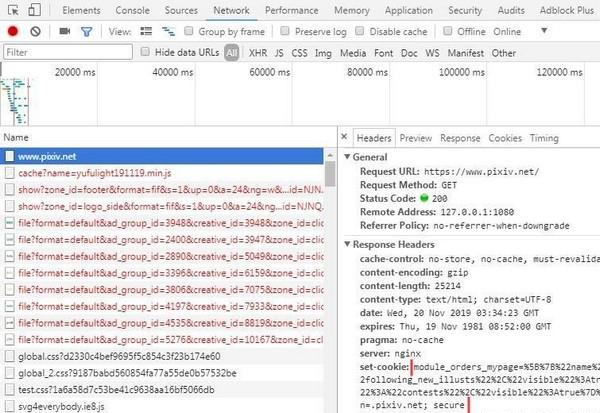Switch to the Preview details tab
This screenshot has height=413, width=600.
point(416,138)
